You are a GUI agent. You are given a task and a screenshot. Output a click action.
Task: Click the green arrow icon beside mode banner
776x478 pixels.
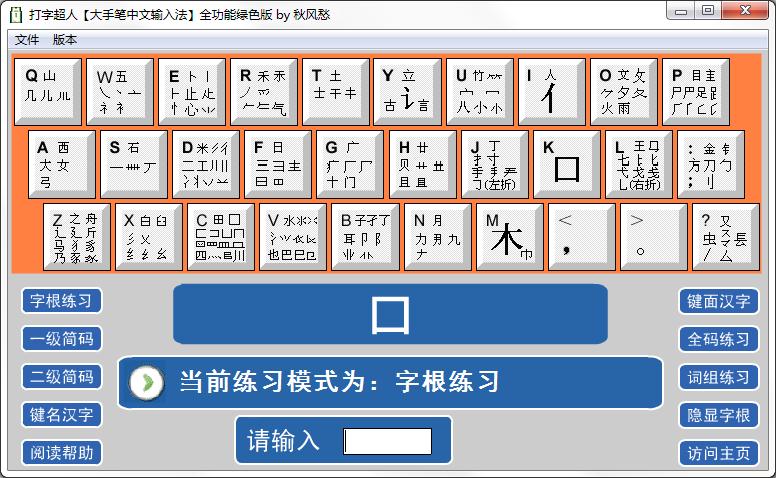click(146, 382)
